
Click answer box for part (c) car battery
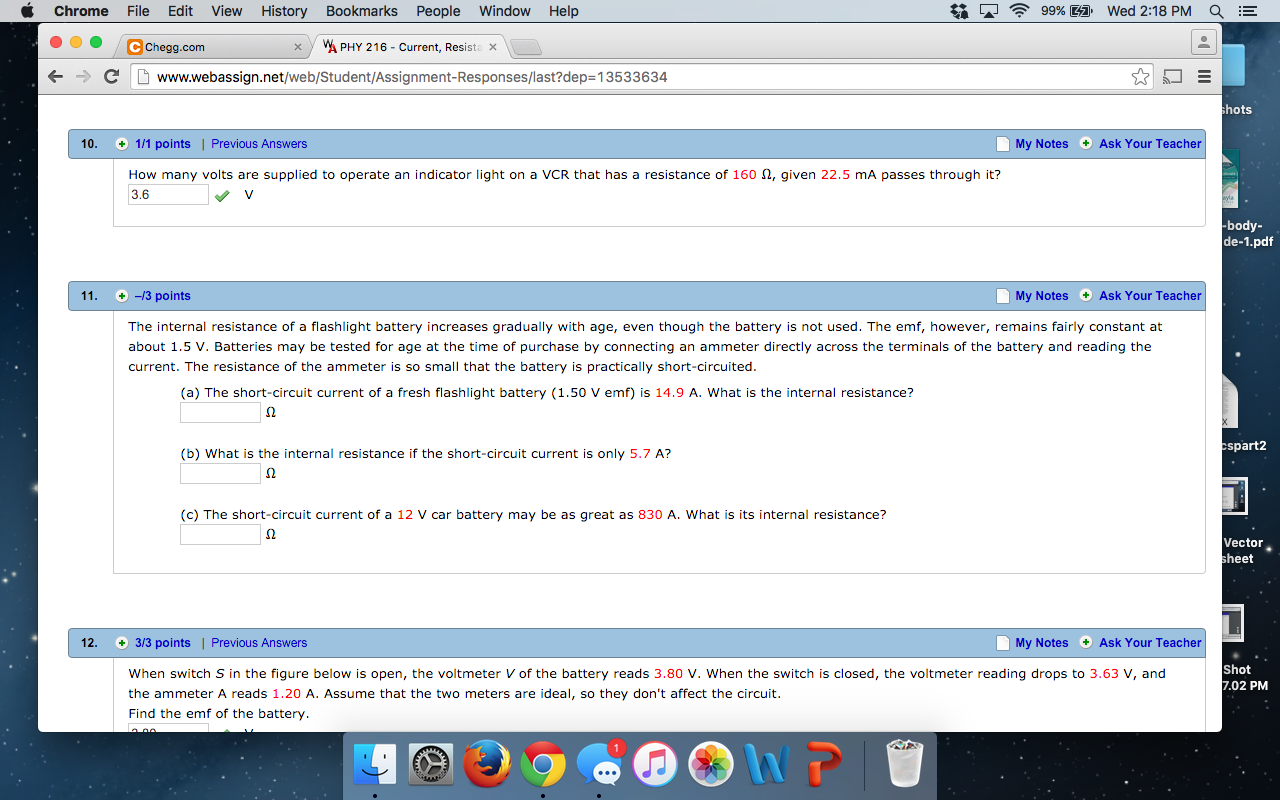click(220, 535)
